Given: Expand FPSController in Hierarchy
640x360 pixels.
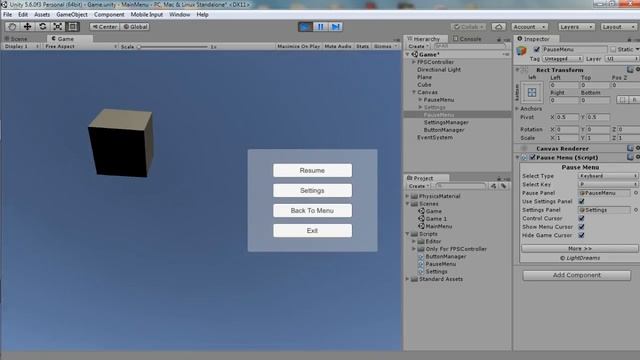Looking at the screenshot, I should [413, 62].
